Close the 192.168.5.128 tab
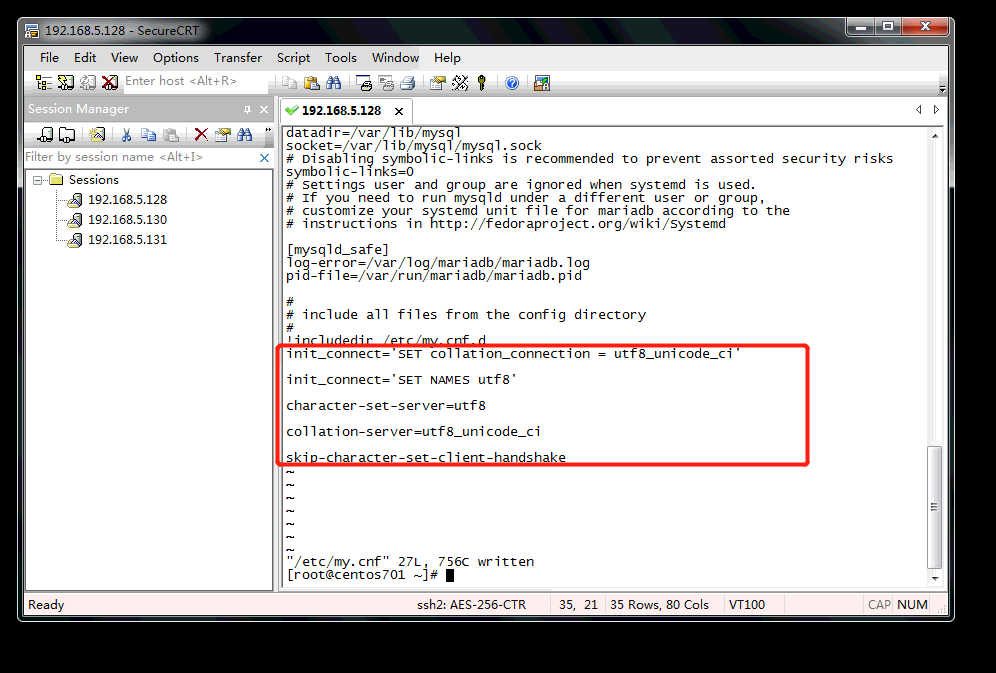This screenshot has height=673, width=996. coord(398,111)
